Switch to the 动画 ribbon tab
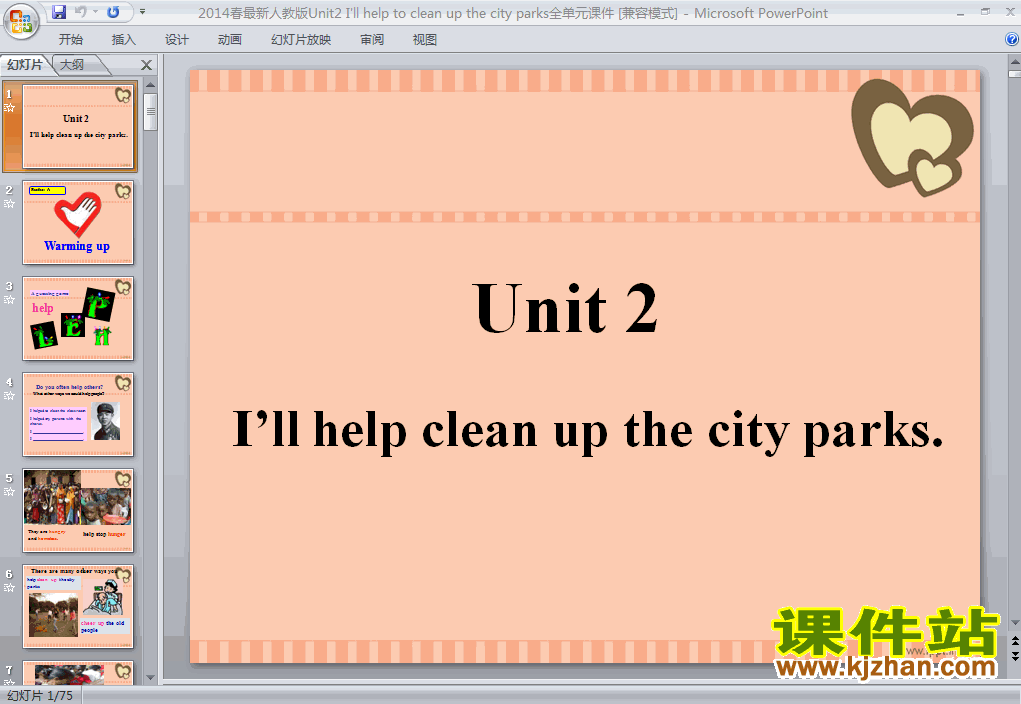Screen dimensions: 1021x704 pyautogui.click(x=230, y=40)
